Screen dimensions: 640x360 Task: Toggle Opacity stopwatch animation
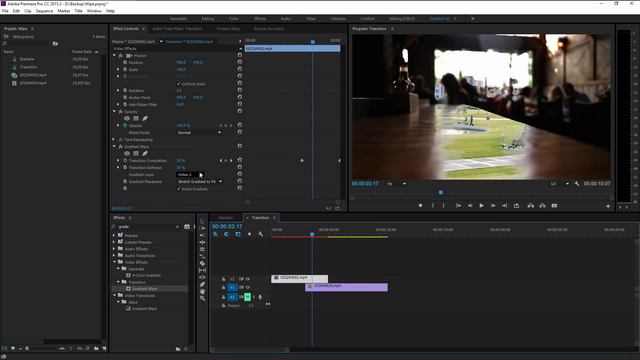(125, 125)
